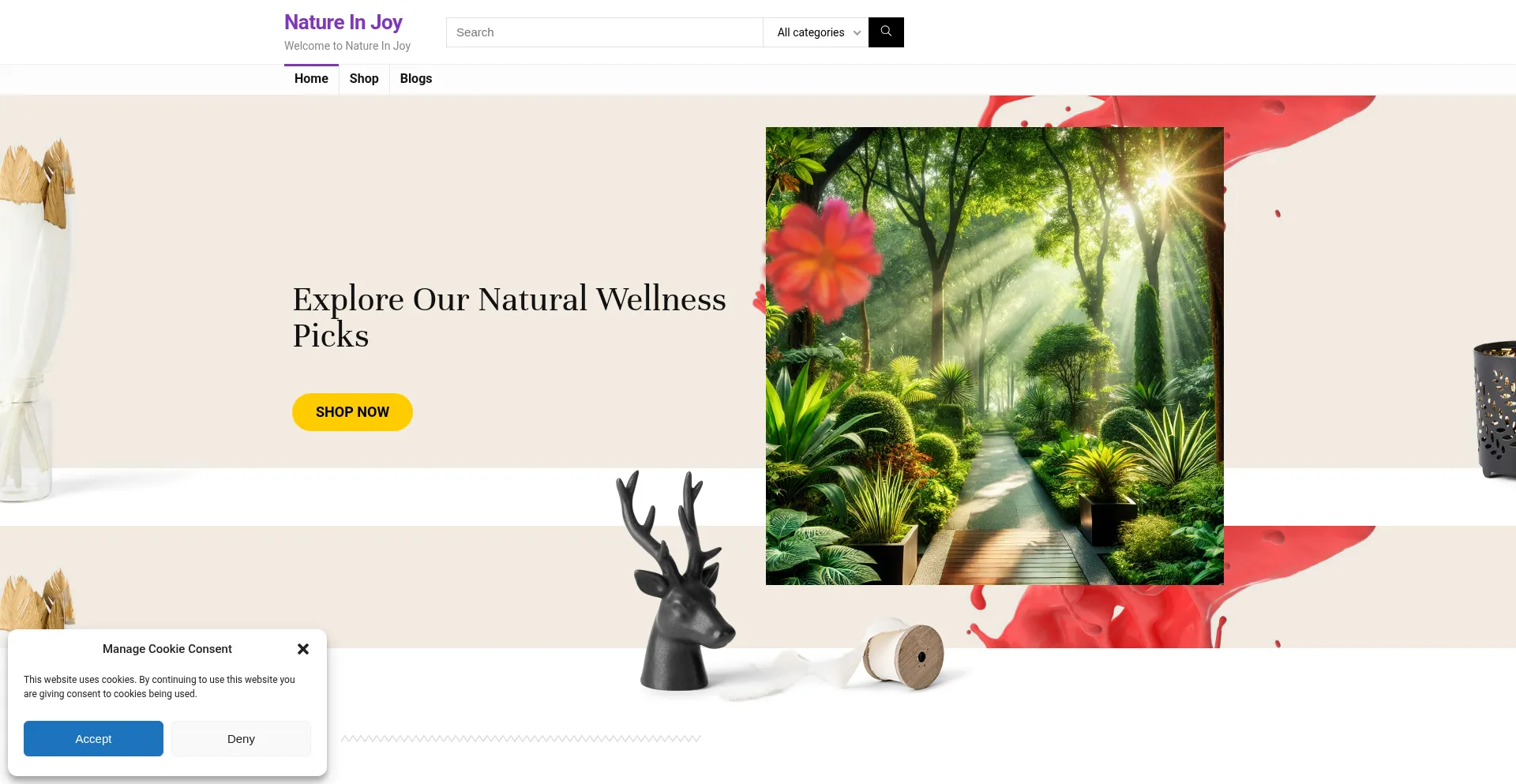
Task: Deny cookies in the consent dialog
Action: pos(241,739)
